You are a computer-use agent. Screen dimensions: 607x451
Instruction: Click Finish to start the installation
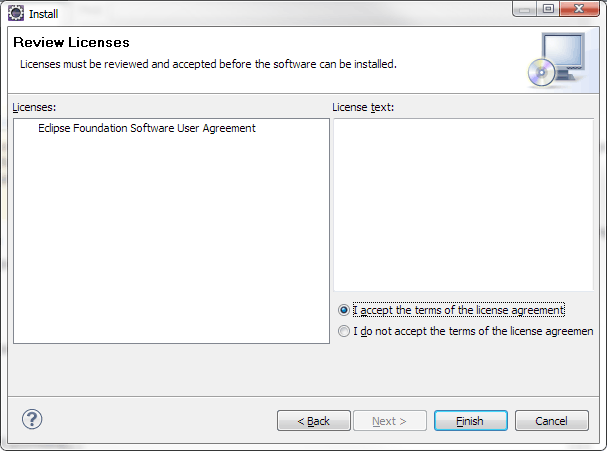pyautogui.click(x=471, y=421)
